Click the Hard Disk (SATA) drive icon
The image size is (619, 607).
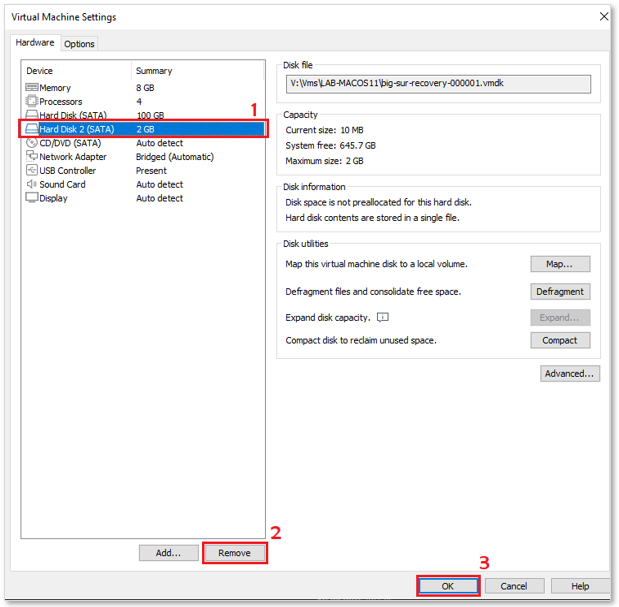coord(32,115)
